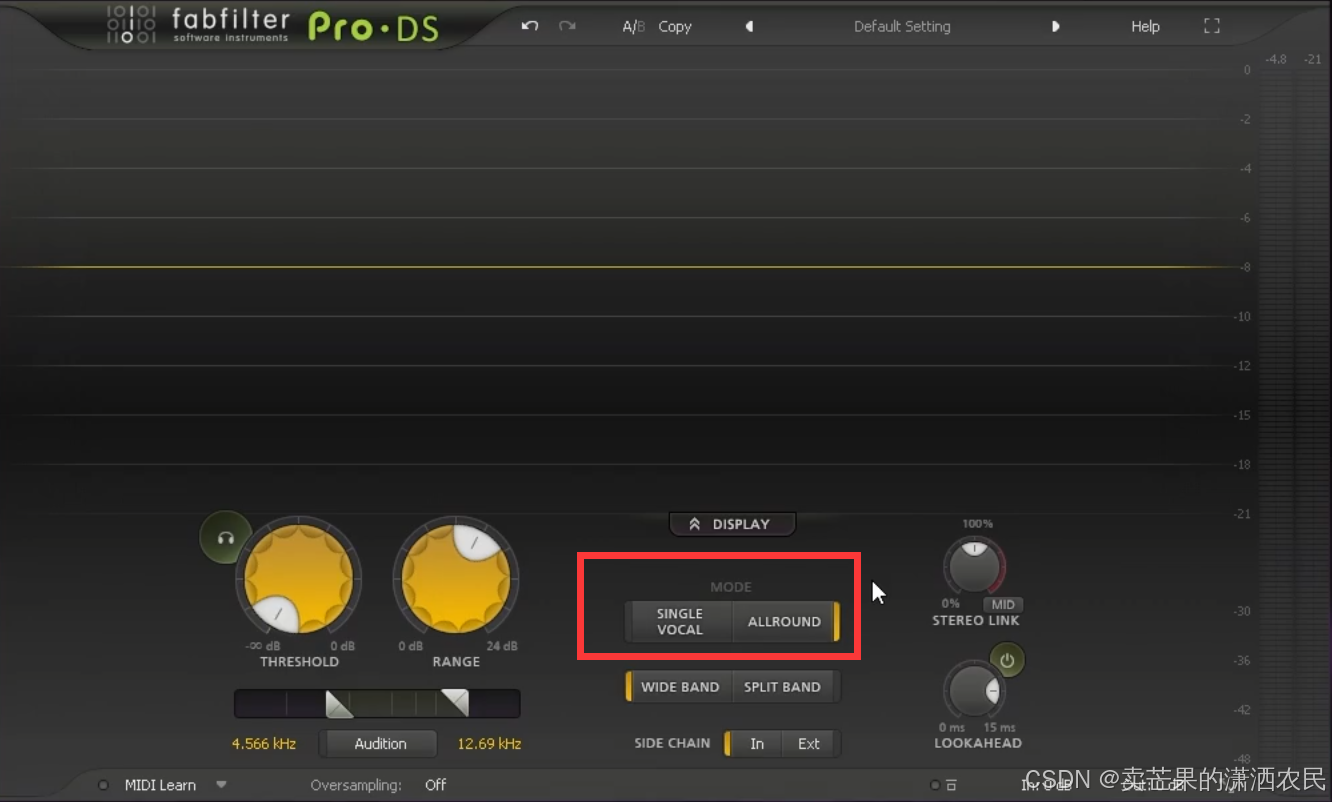The image size is (1332, 802).
Task: Open Oversampling Off selector
Action: click(x=435, y=785)
